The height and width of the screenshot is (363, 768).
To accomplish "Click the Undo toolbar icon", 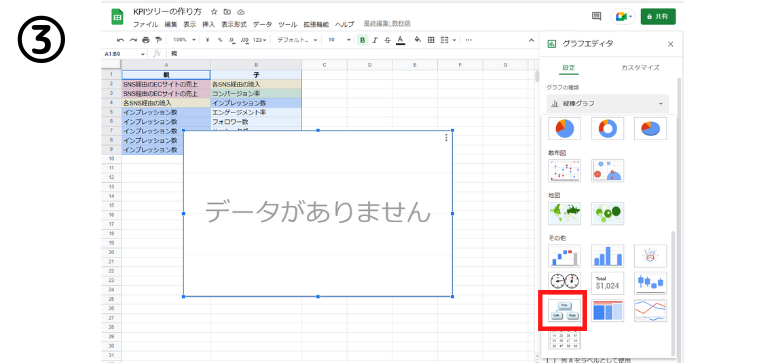I will point(120,40).
